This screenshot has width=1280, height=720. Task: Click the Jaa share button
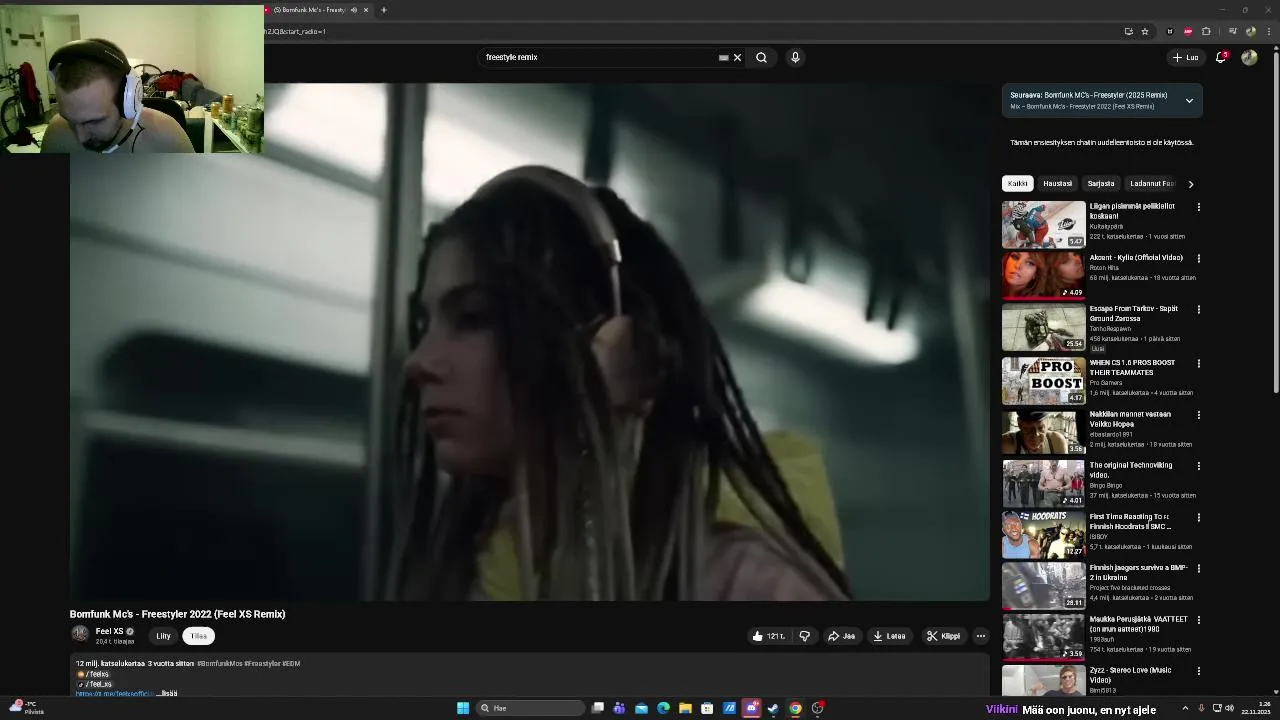click(841, 636)
